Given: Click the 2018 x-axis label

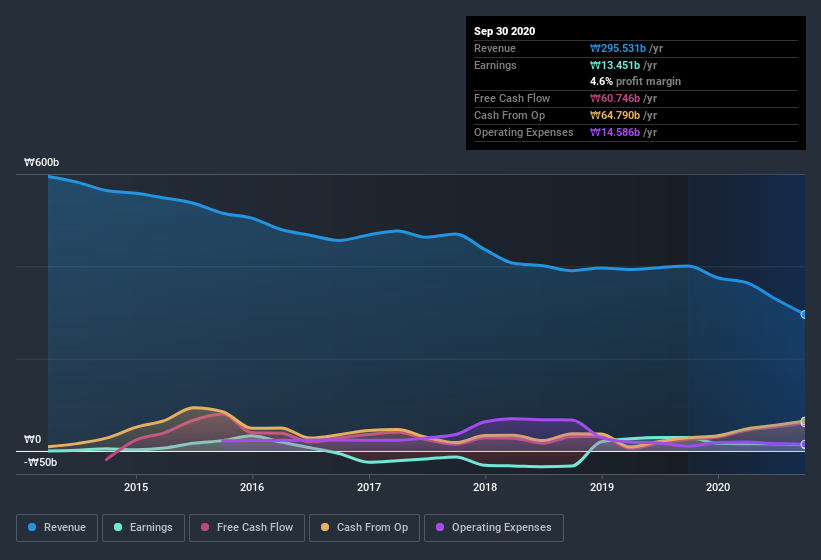Looking at the screenshot, I should click(x=485, y=487).
